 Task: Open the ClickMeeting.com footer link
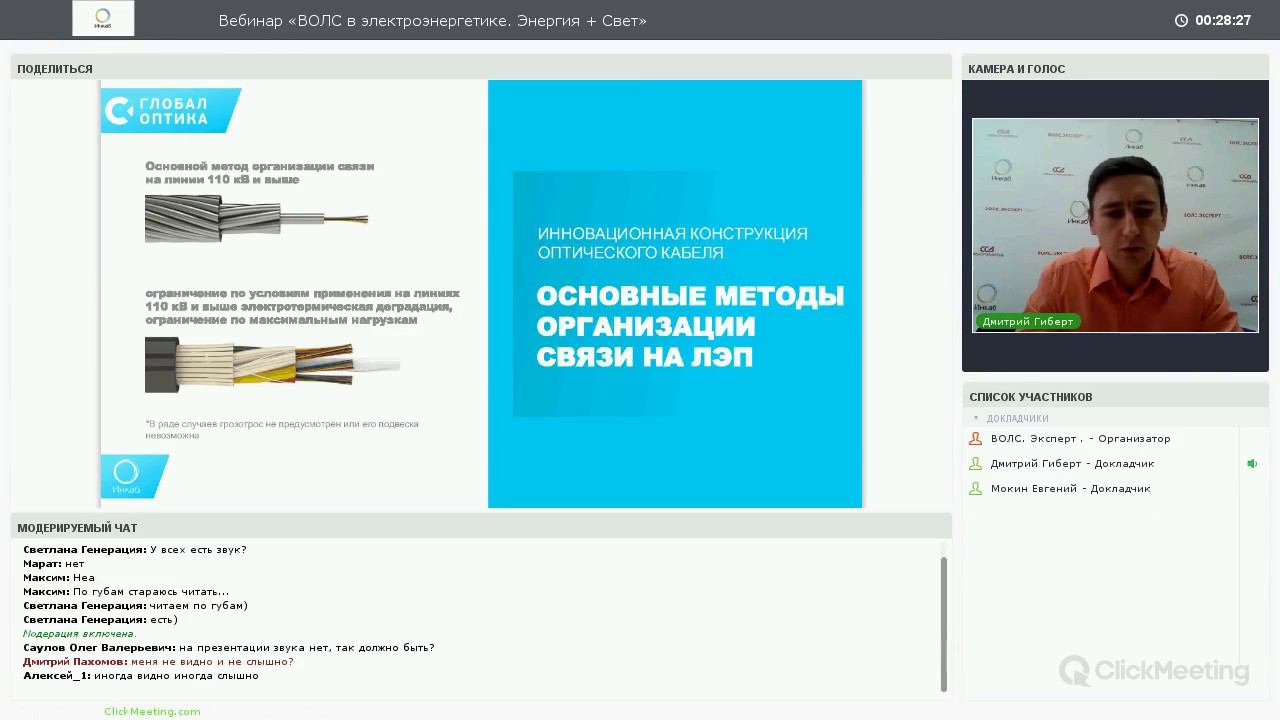click(x=152, y=711)
